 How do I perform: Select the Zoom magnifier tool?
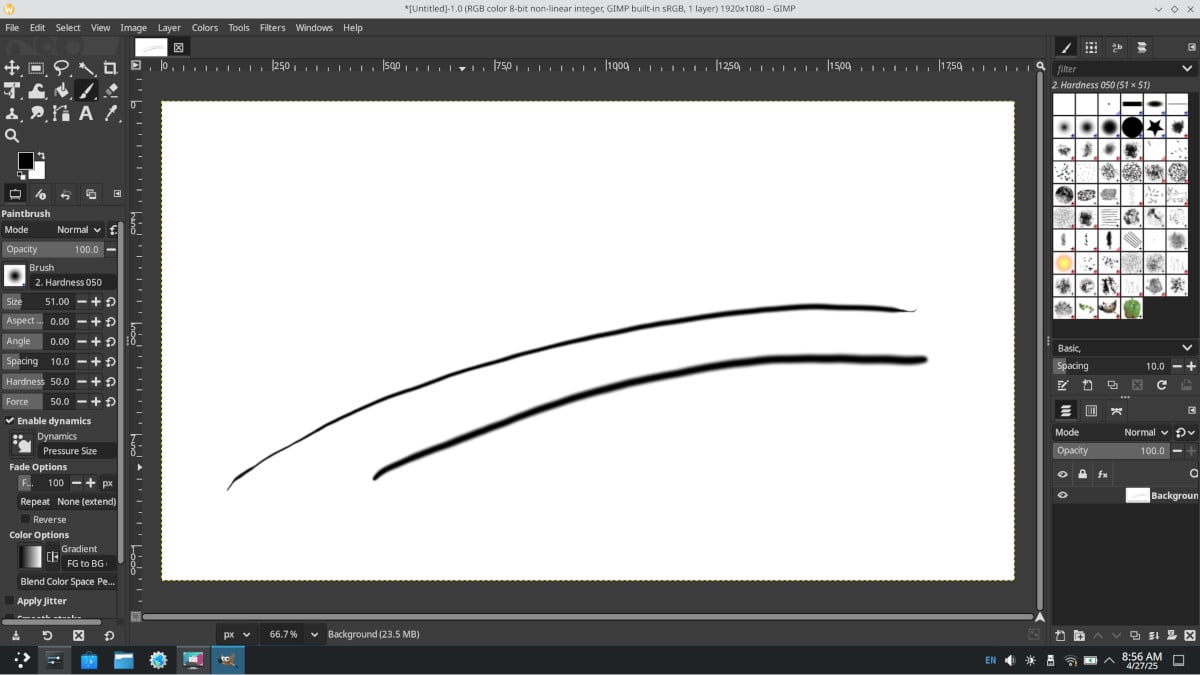pyautogui.click(x=12, y=136)
